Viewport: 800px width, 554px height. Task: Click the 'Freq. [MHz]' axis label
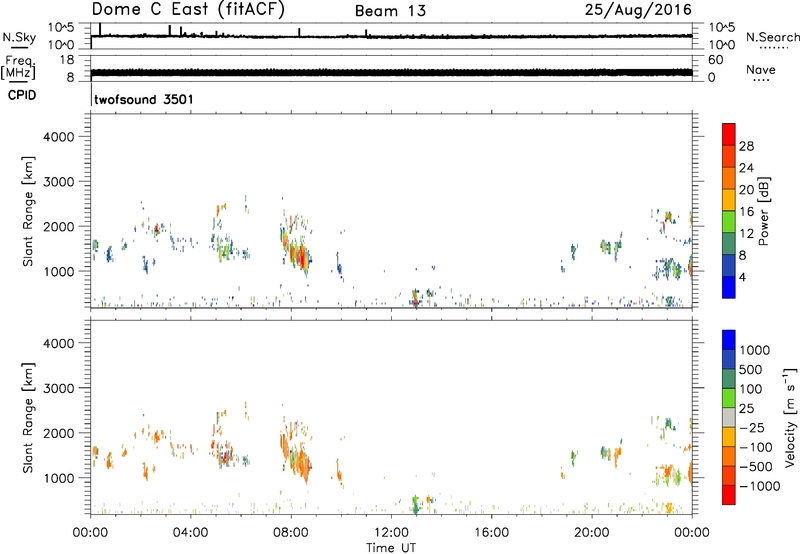coord(18,67)
